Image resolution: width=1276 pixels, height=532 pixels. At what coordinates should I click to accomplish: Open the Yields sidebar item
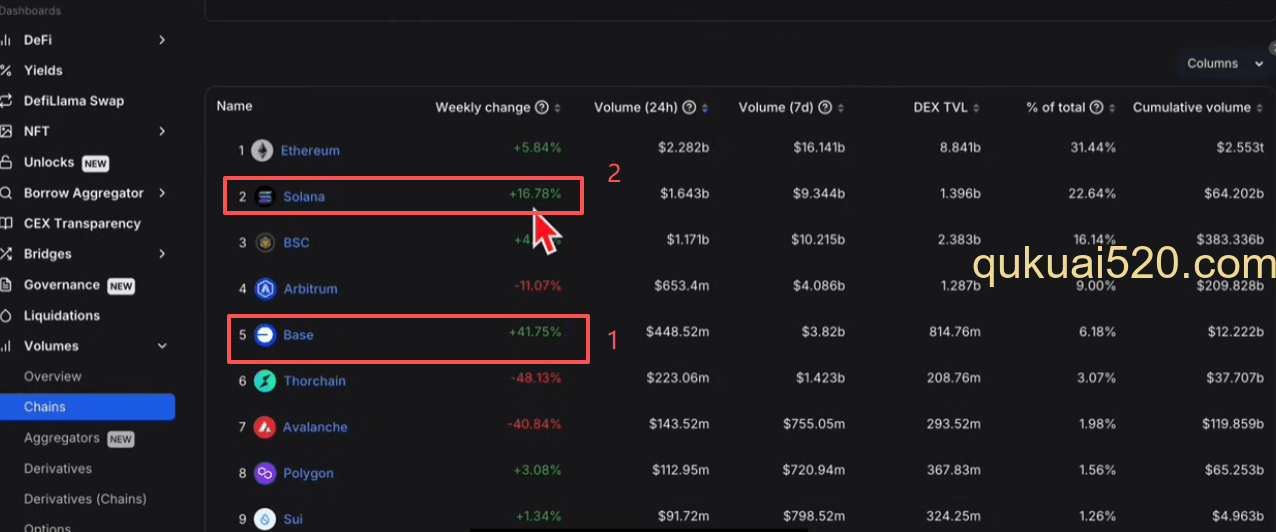tap(43, 71)
